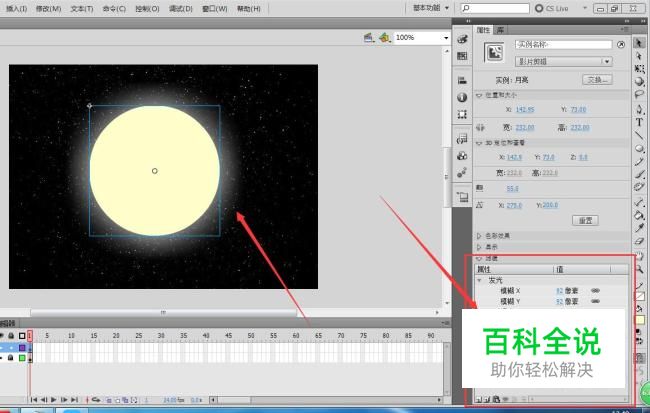Open the 文本(T) menu

click(82, 8)
